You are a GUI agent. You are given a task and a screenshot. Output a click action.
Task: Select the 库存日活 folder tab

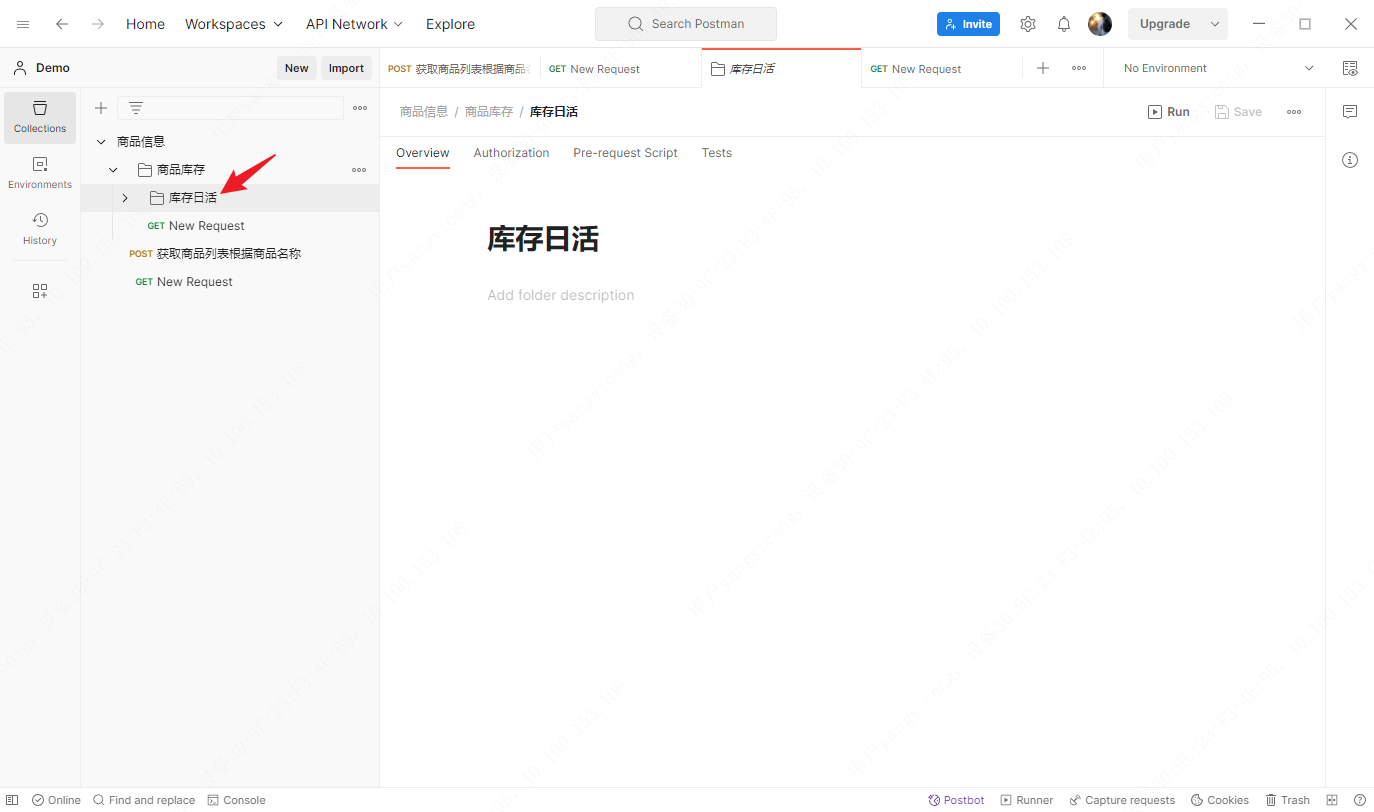[781, 68]
